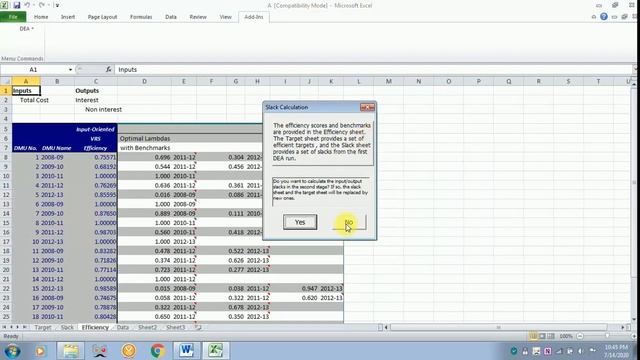Switch to the Home ribbon tab
Image resolution: width=640 pixels, height=360 pixels.
click(x=41, y=17)
